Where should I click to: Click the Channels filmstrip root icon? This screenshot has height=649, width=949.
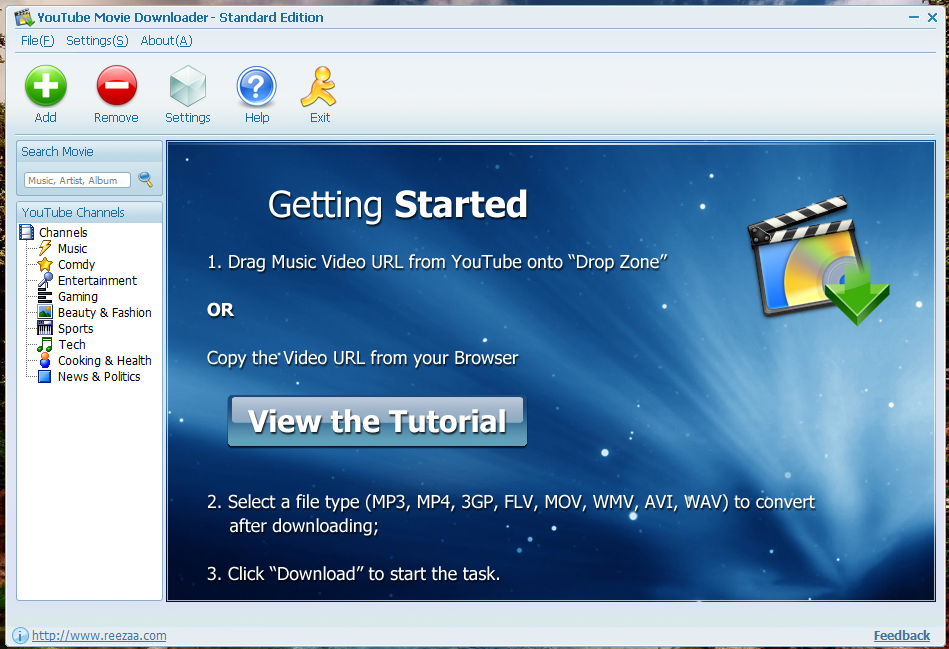coord(27,232)
